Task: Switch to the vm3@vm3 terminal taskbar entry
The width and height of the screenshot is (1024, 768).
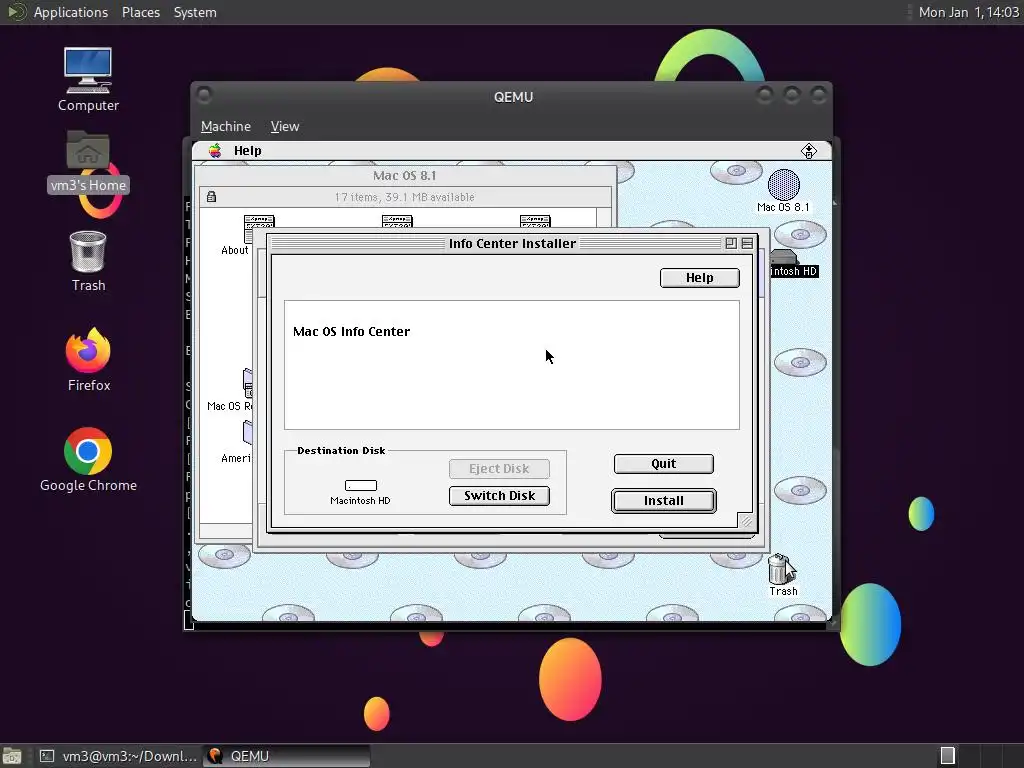Action: [118, 756]
